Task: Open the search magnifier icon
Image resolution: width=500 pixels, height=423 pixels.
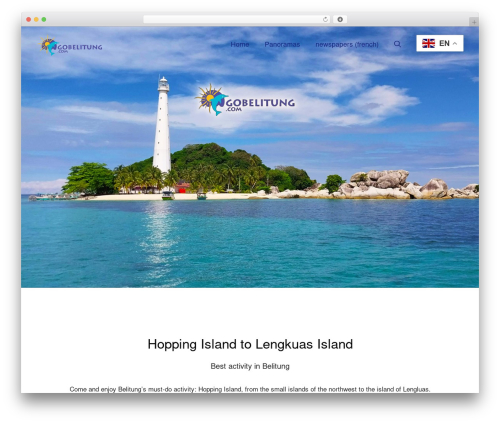Action: click(397, 44)
